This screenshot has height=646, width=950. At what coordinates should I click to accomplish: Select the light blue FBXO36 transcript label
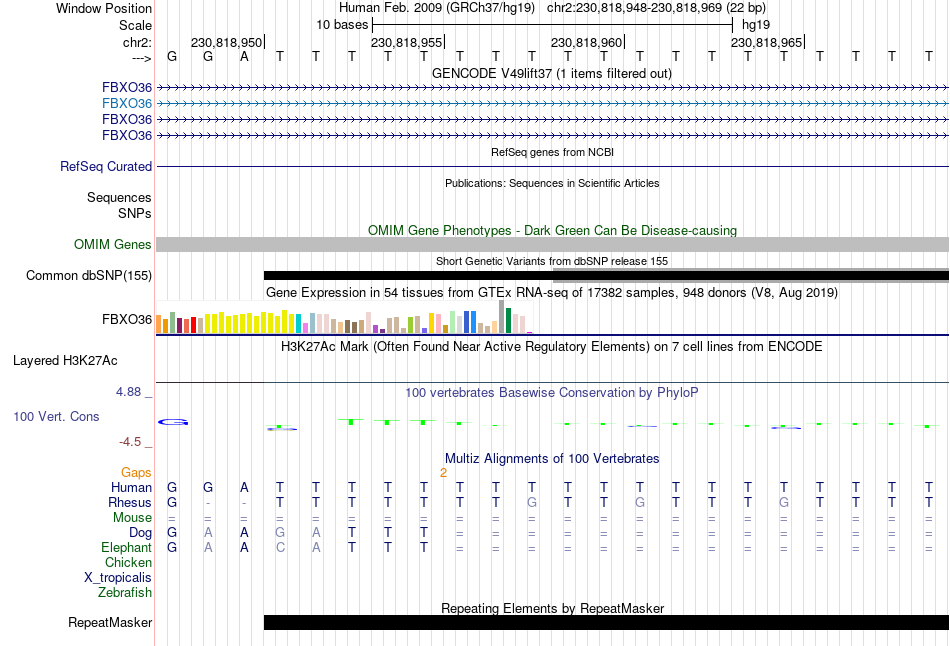(x=127, y=104)
